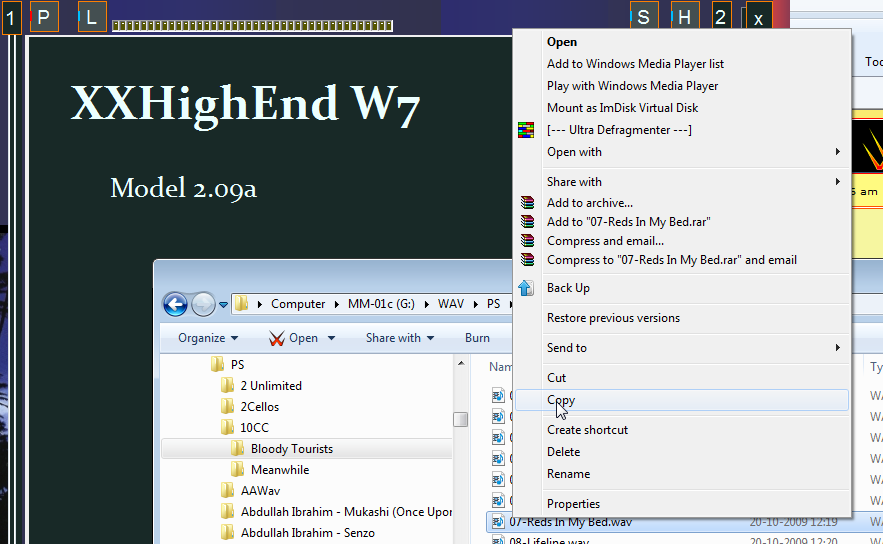Click the Ultra Defragmenter colored icon
Image resolution: width=883 pixels, height=544 pixels.
(526, 130)
